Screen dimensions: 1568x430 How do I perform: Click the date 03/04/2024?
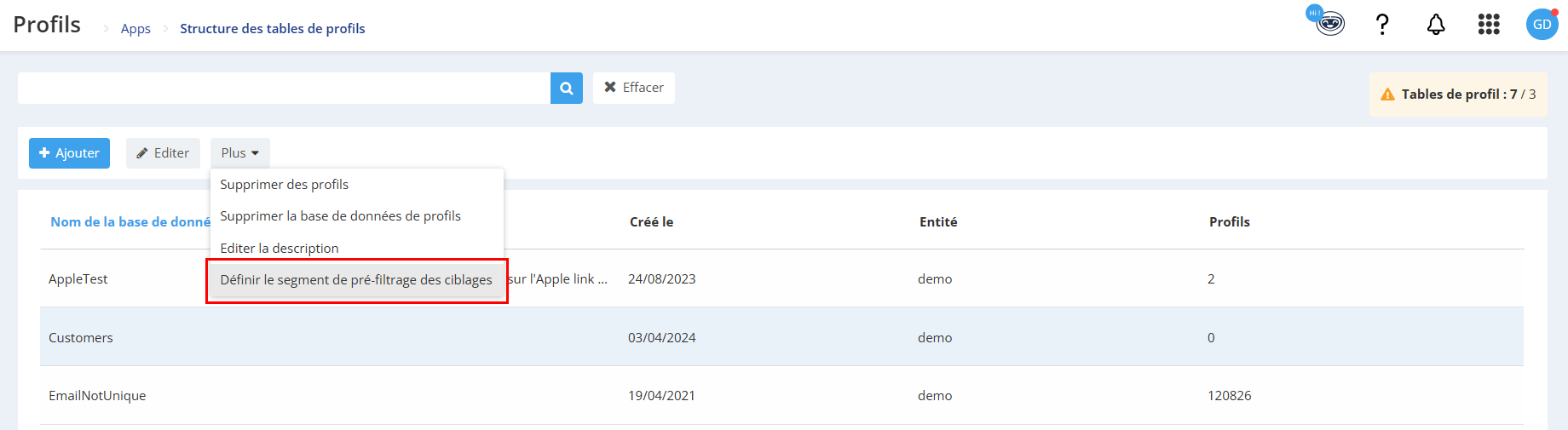[x=662, y=338]
